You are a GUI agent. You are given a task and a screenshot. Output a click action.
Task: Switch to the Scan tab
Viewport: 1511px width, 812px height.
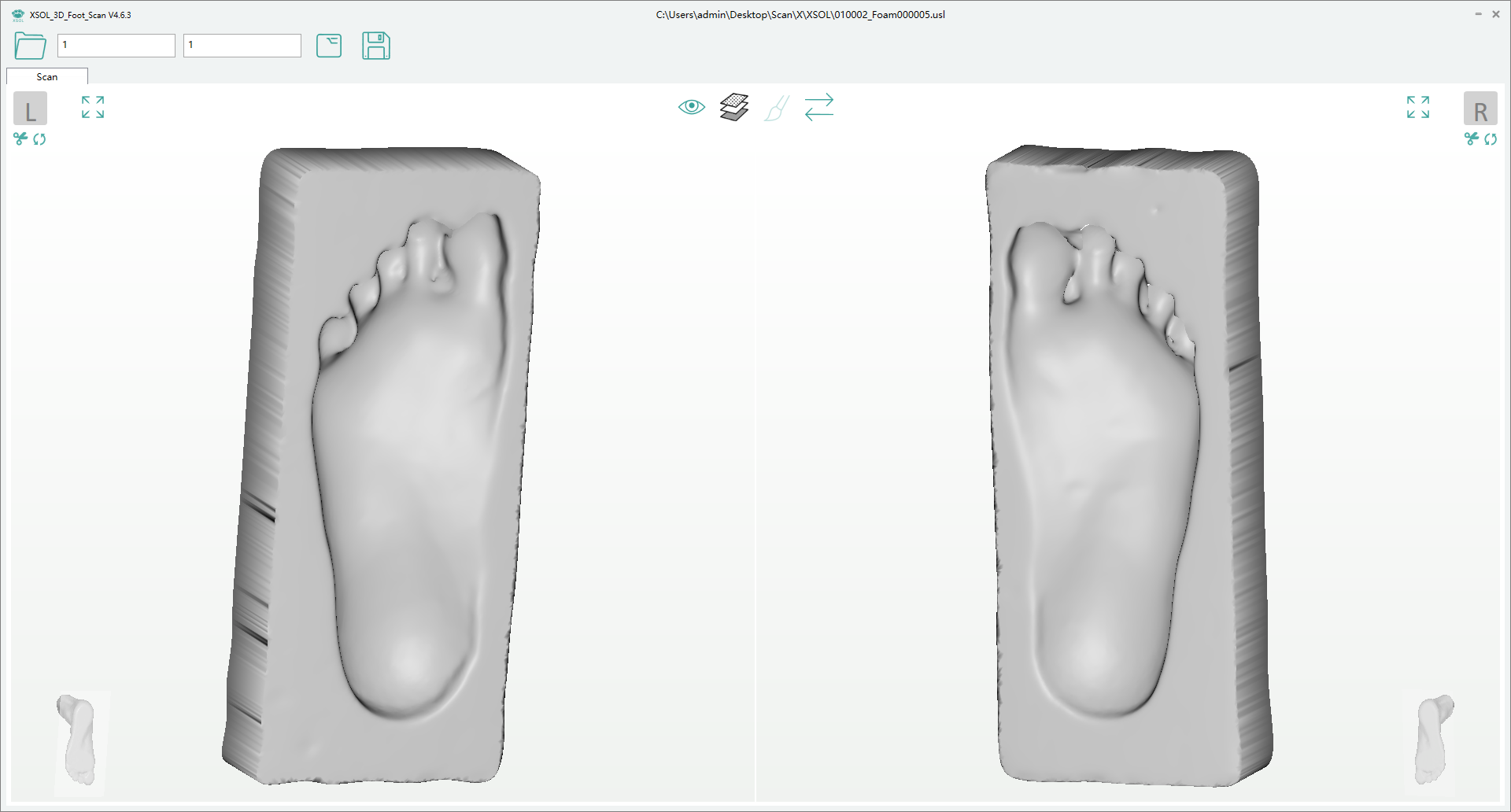coord(46,76)
